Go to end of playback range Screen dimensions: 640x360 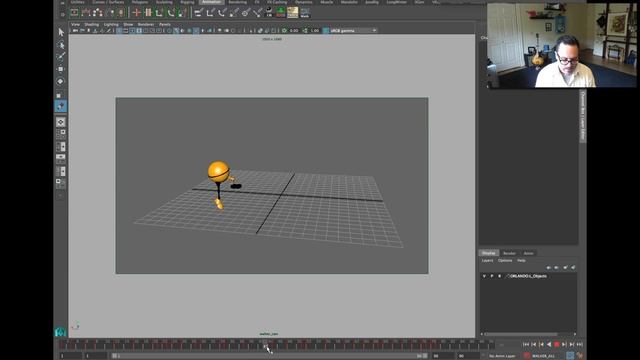click(x=580, y=345)
